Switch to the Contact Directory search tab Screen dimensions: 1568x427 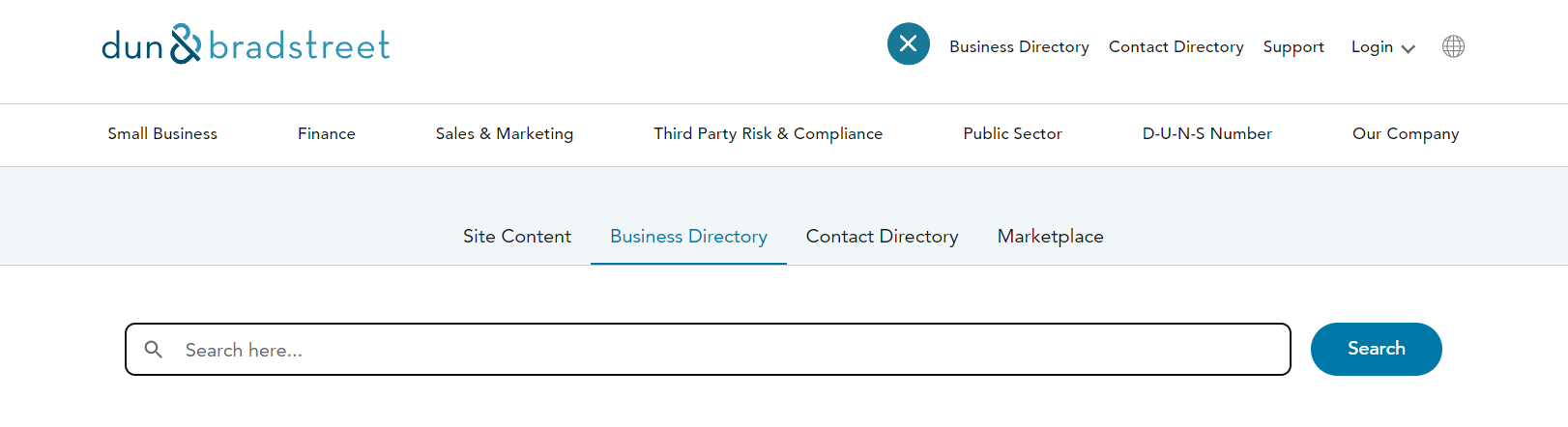[882, 236]
